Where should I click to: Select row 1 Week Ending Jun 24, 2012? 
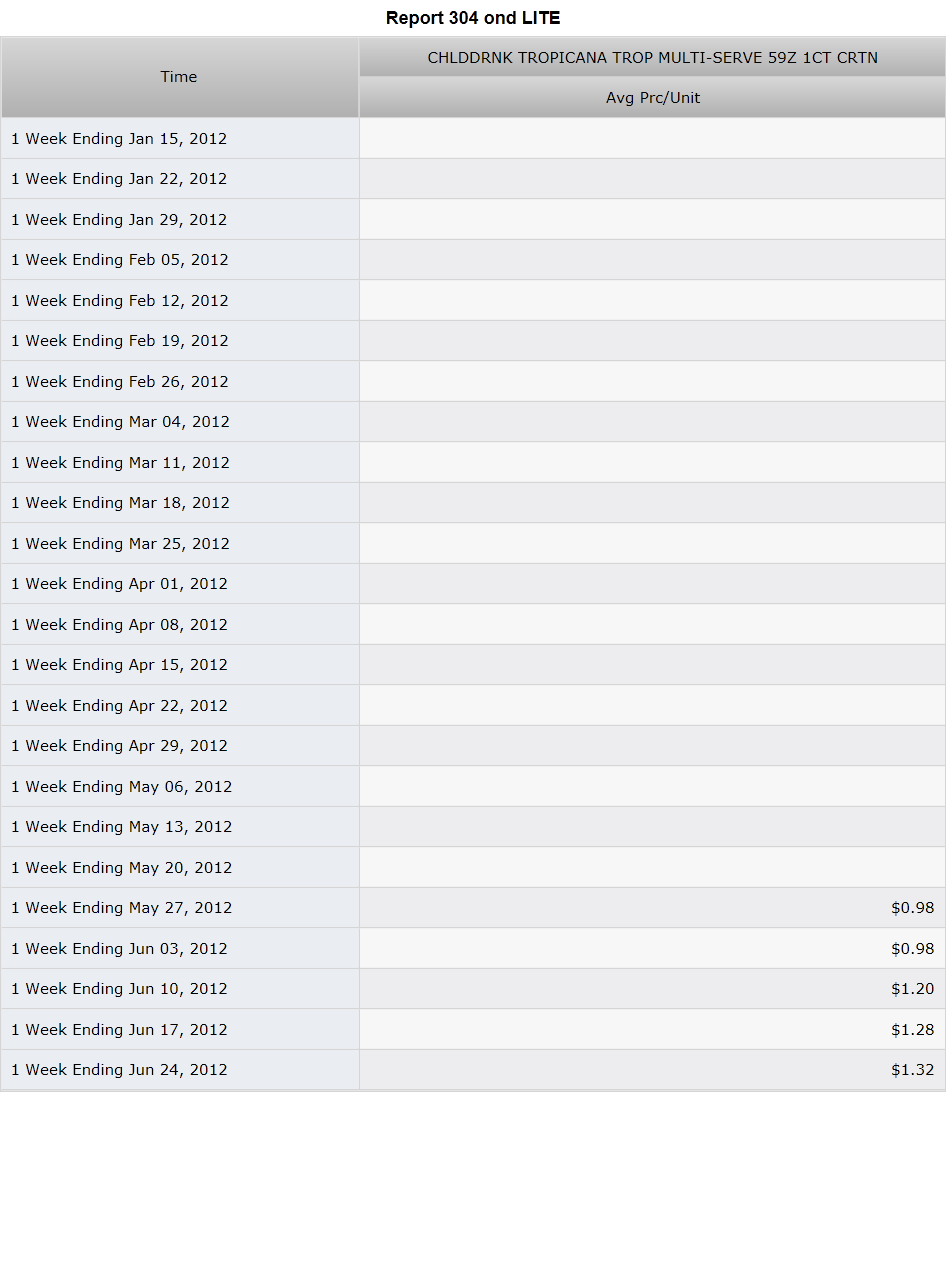pos(473,1070)
